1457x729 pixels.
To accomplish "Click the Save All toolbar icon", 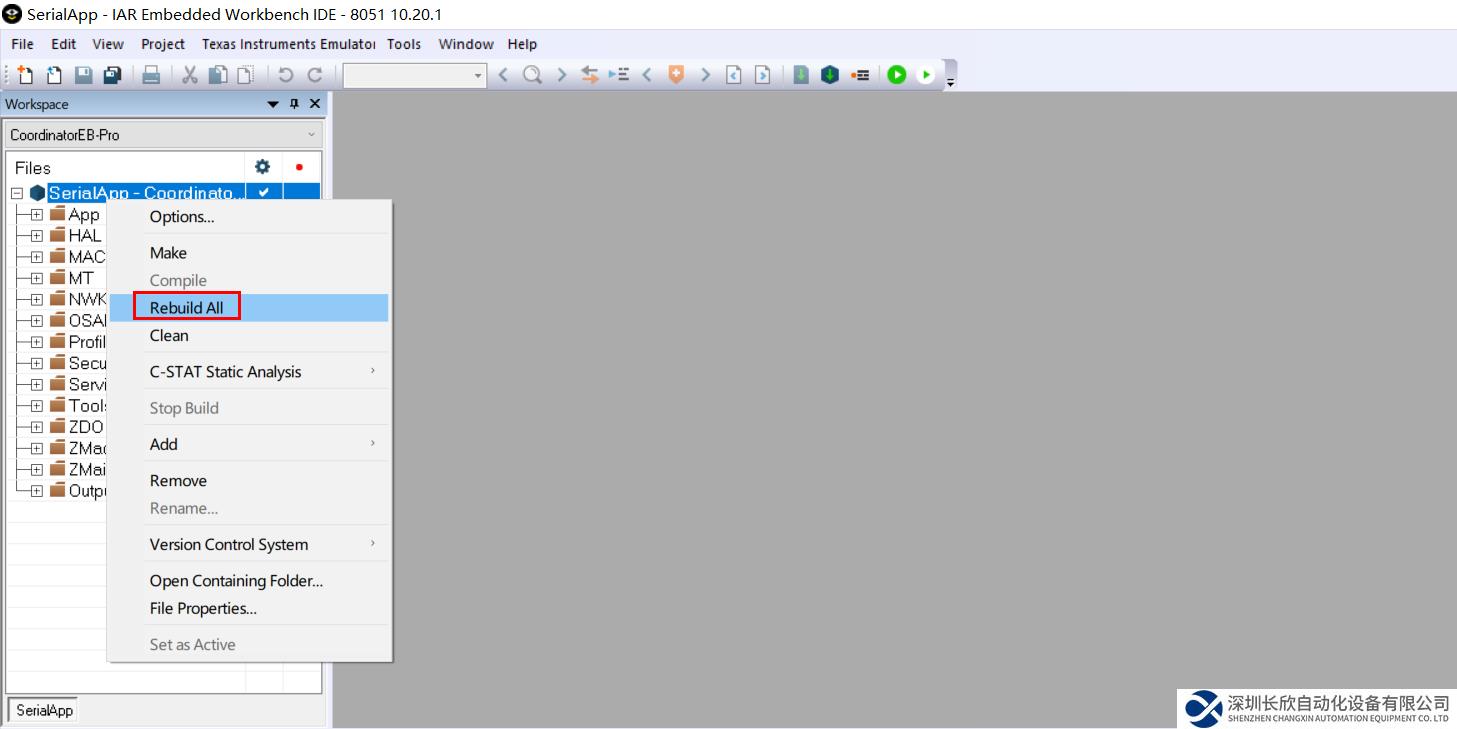I will 113,75.
